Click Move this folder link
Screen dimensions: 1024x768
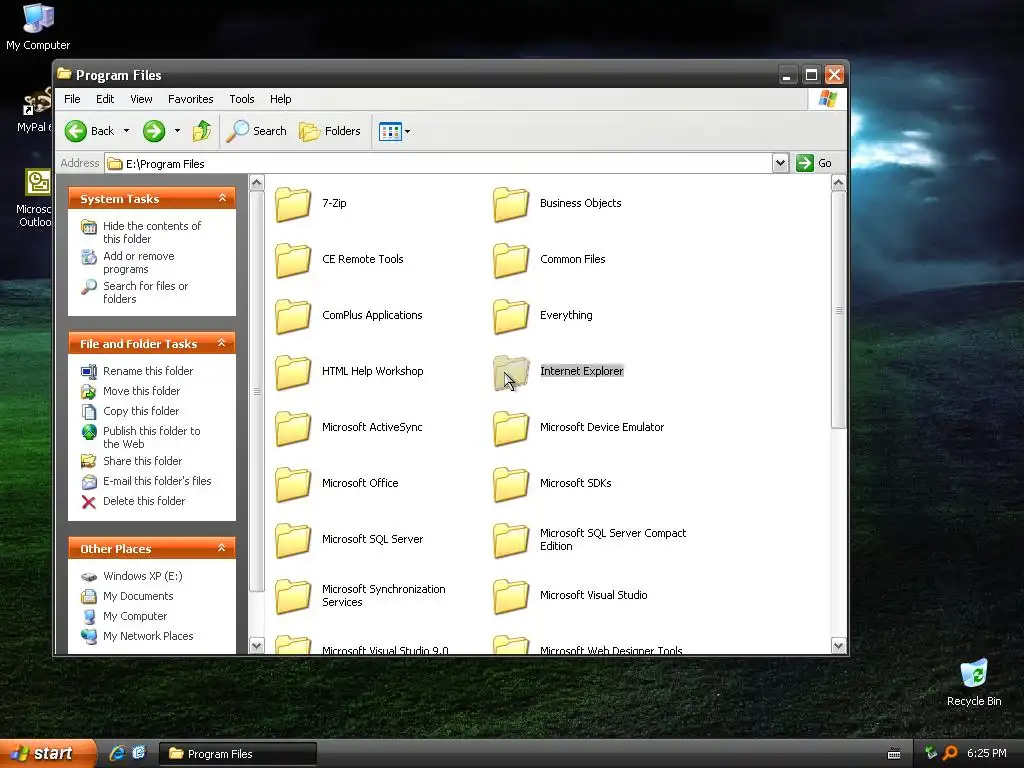141,391
